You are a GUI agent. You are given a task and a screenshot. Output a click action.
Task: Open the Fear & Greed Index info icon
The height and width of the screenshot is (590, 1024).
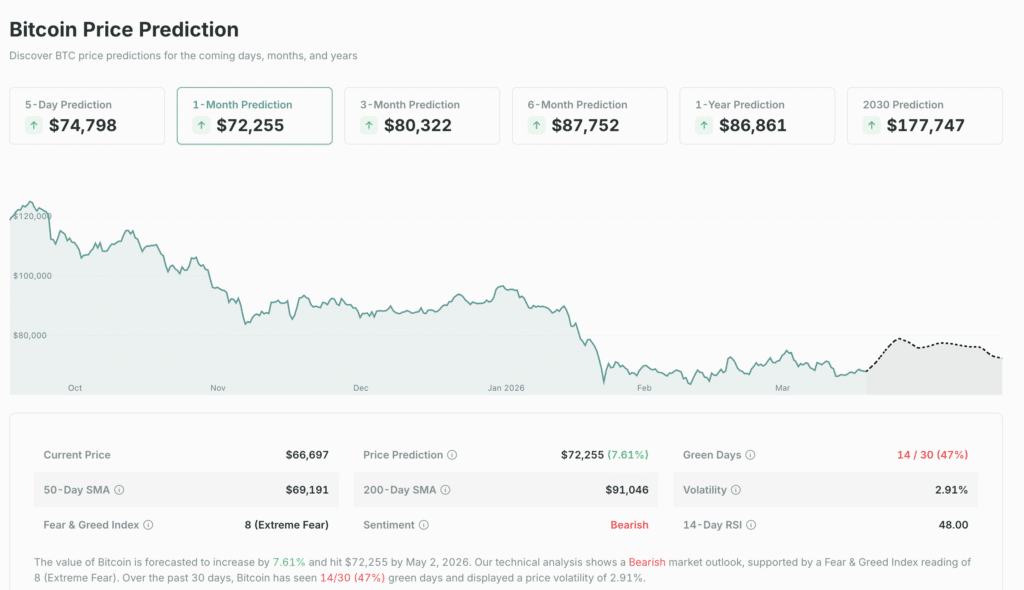(148, 523)
